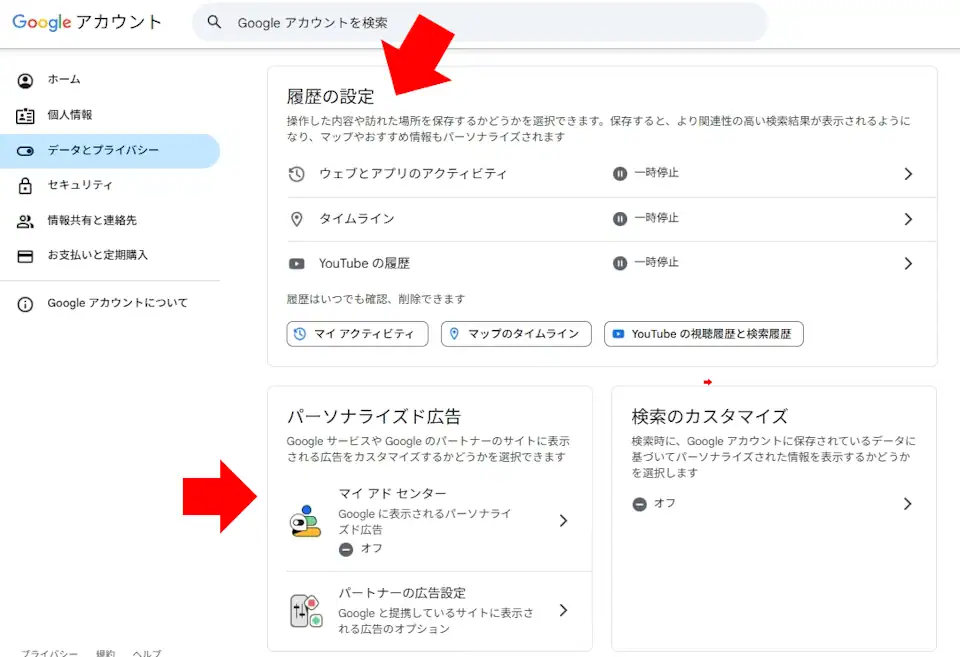
Task: Expand ウェブとアプリのアクティビティ chevron arrow
Action: click(908, 174)
